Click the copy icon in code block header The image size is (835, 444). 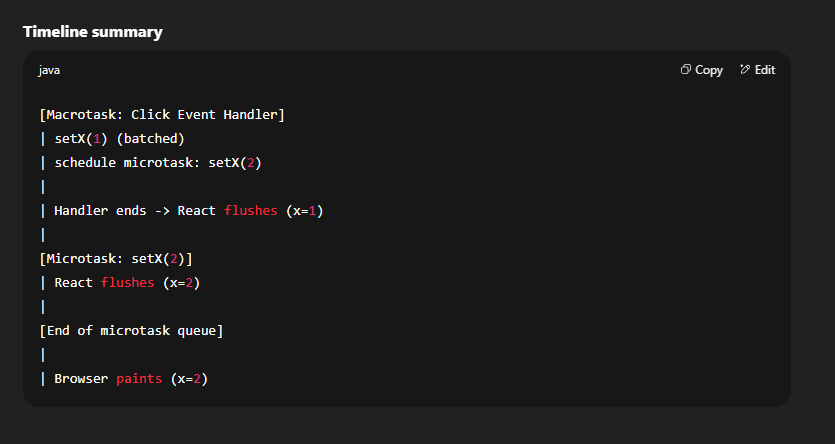(x=686, y=69)
